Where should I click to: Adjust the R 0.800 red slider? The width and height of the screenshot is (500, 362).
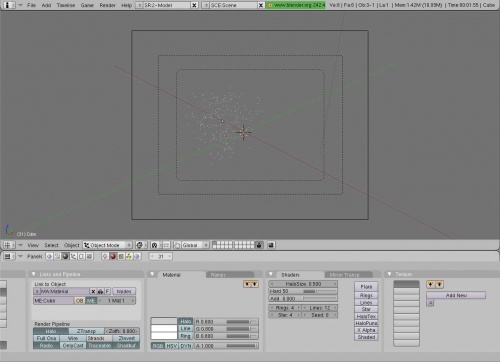[226, 322]
